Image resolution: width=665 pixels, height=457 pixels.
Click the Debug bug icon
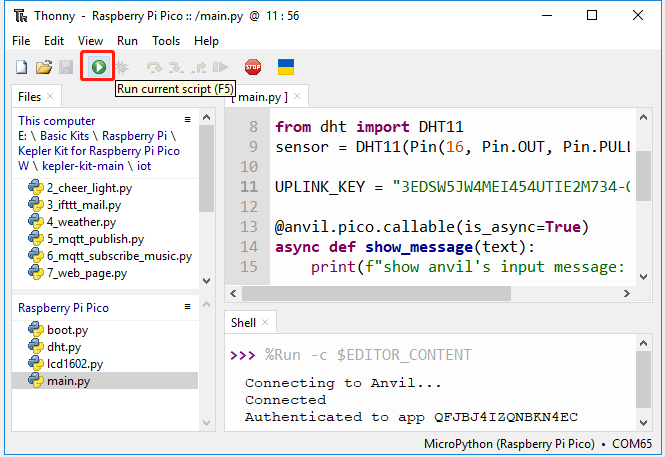coord(122,67)
